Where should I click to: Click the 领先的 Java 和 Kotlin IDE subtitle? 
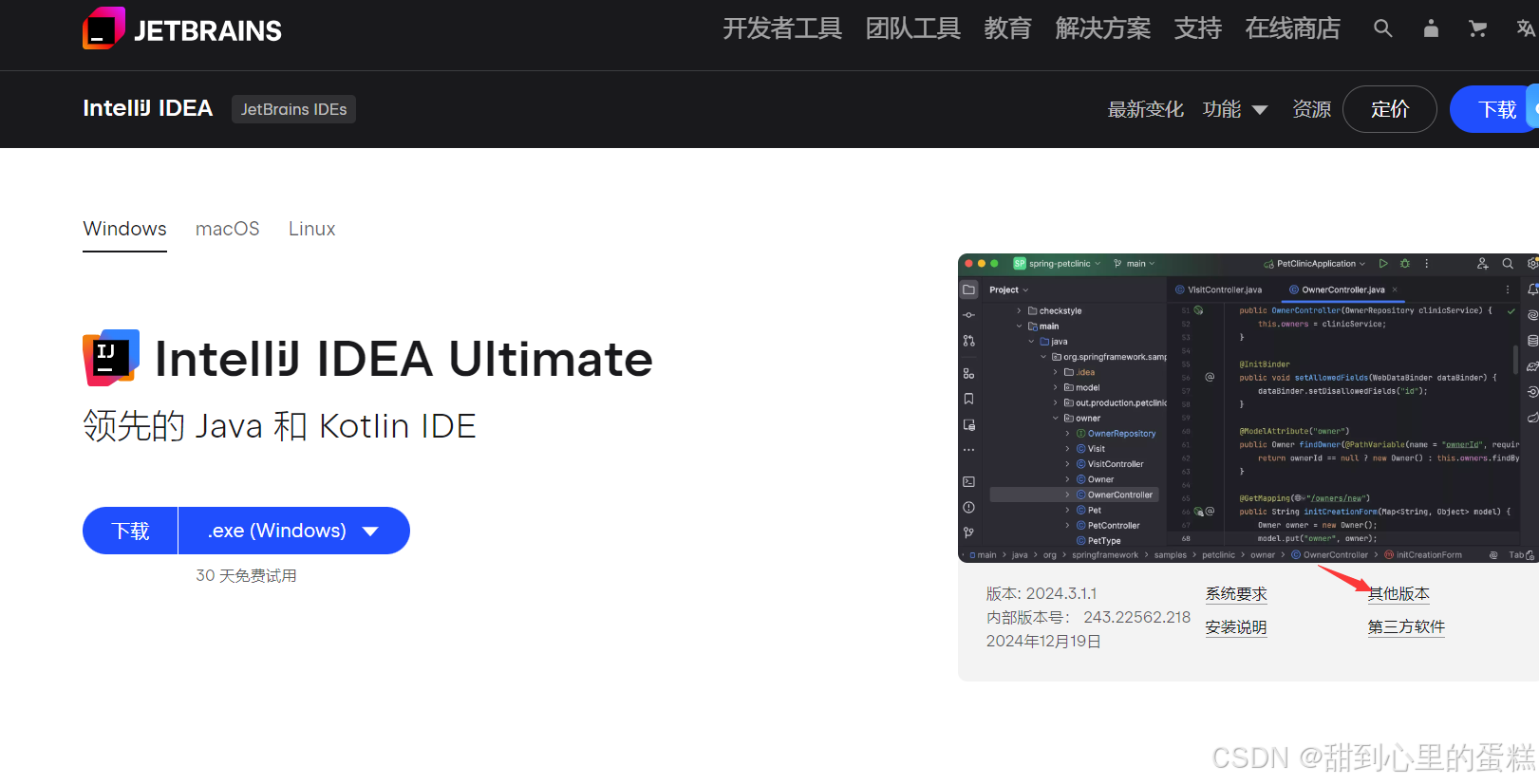pos(279,426)
